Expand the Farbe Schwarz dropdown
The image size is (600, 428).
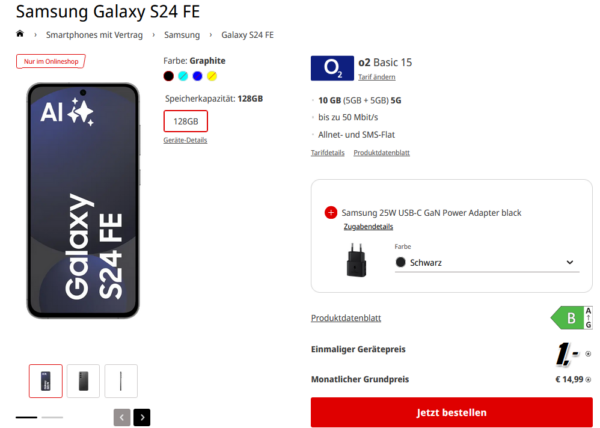[485, 262]
